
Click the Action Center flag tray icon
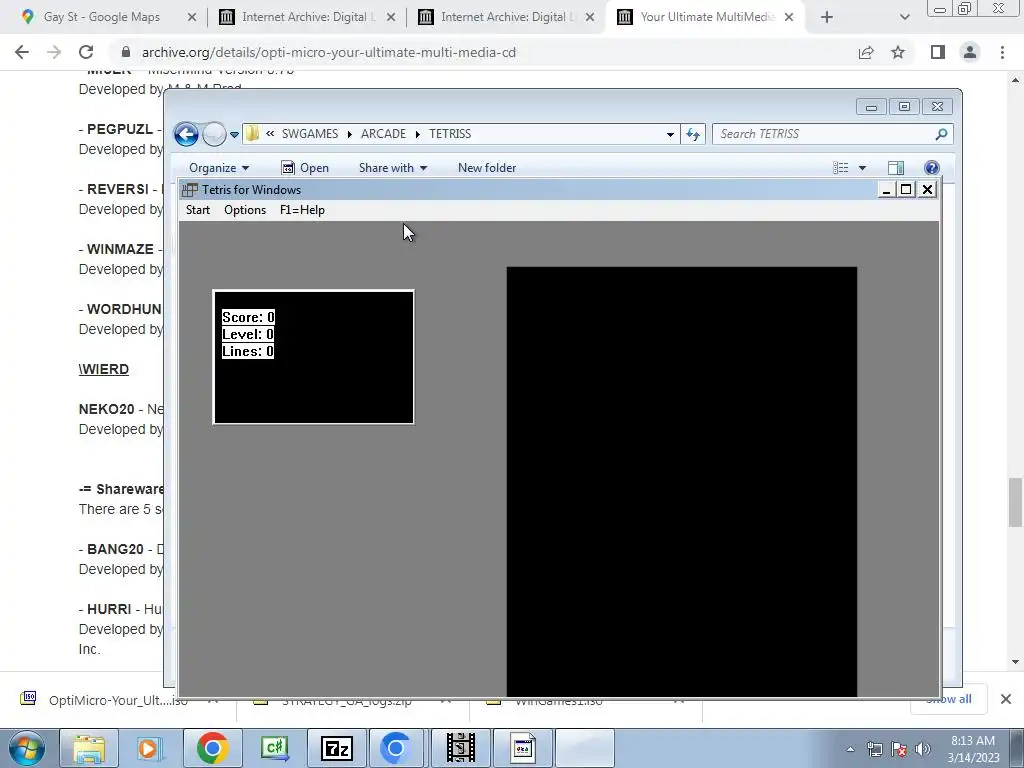pos(899,749)
